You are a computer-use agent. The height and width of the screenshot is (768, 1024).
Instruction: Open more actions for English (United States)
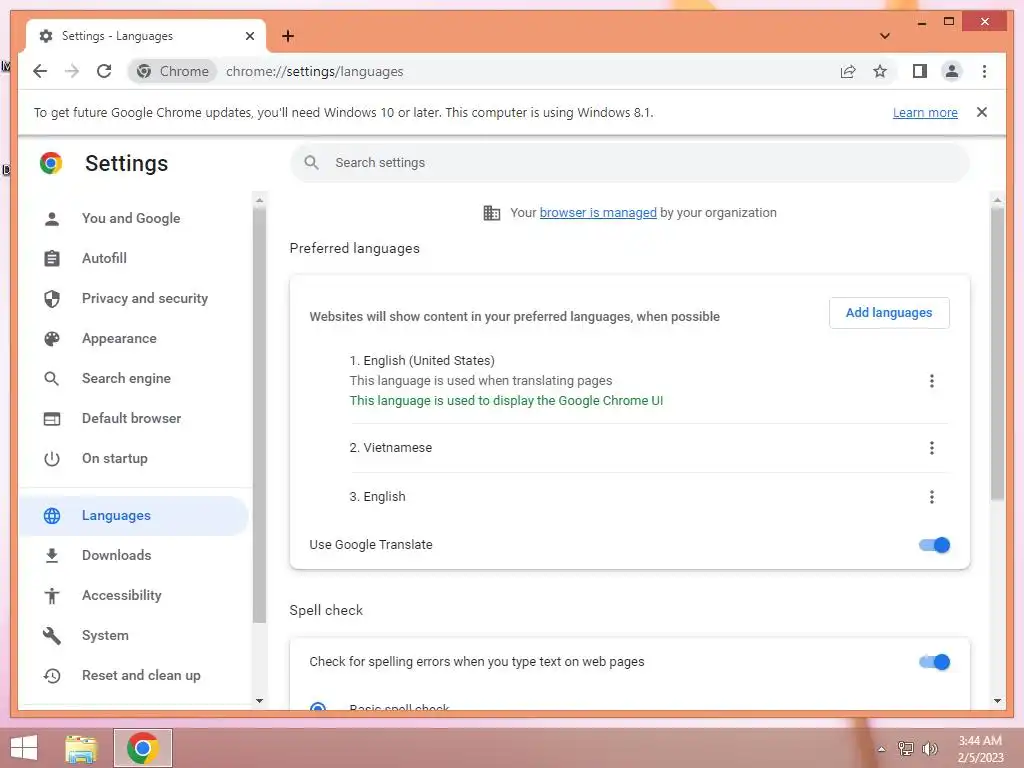click(x=931, y=381)
